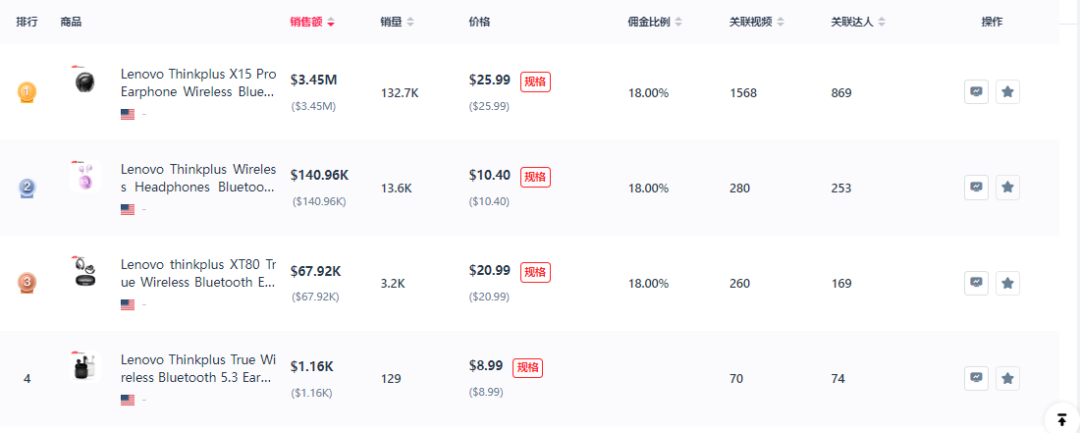
Task: Open chart icon for Wireless Headphones row
Action: (976, 187)
